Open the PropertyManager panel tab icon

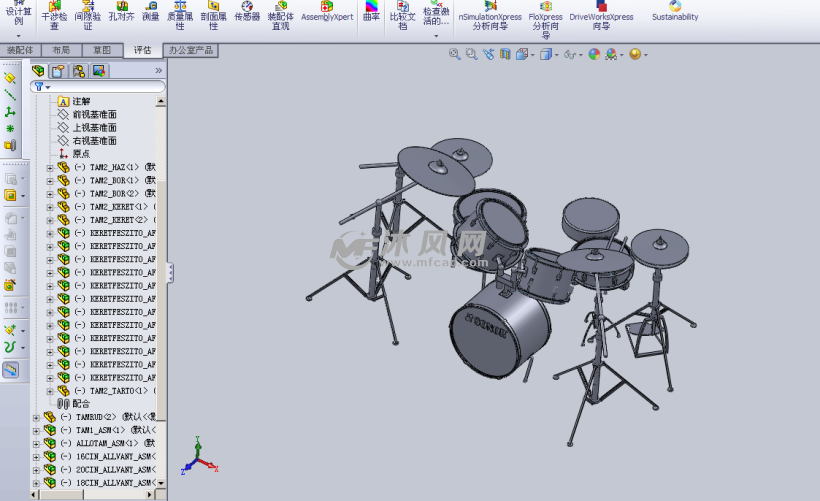click(x=58, y=71)
